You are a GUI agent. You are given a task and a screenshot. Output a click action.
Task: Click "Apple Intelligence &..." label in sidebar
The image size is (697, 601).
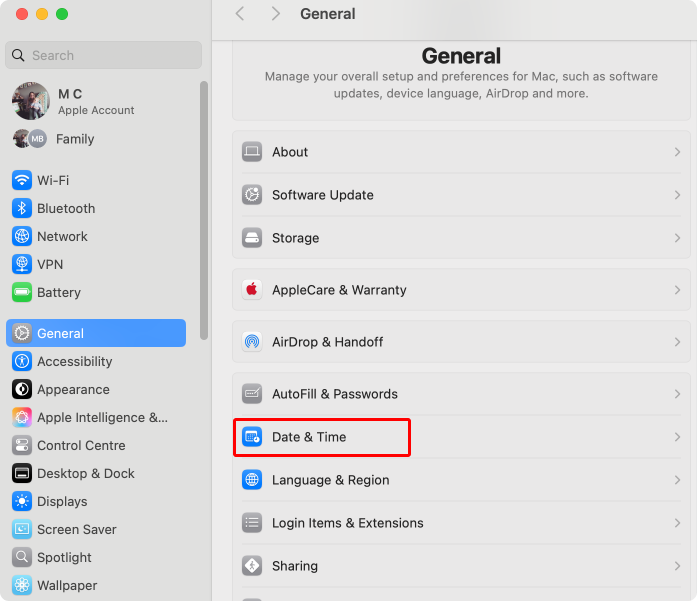pos(103,417)
